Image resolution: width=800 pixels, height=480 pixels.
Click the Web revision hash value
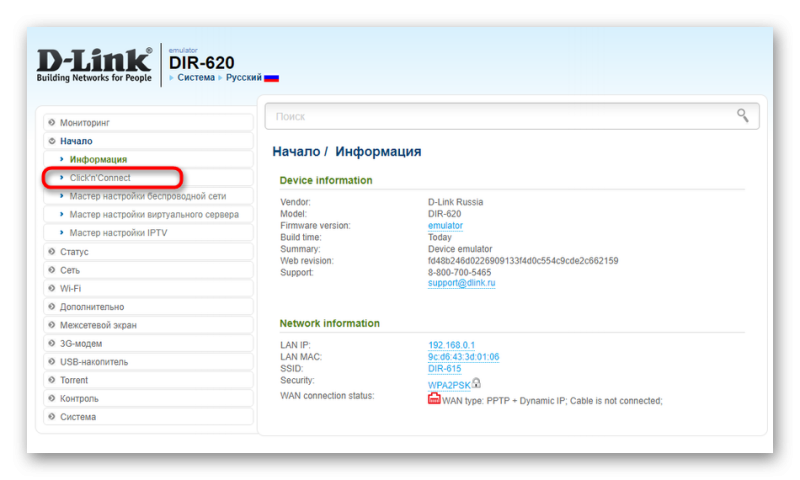(x=523, y=261)
